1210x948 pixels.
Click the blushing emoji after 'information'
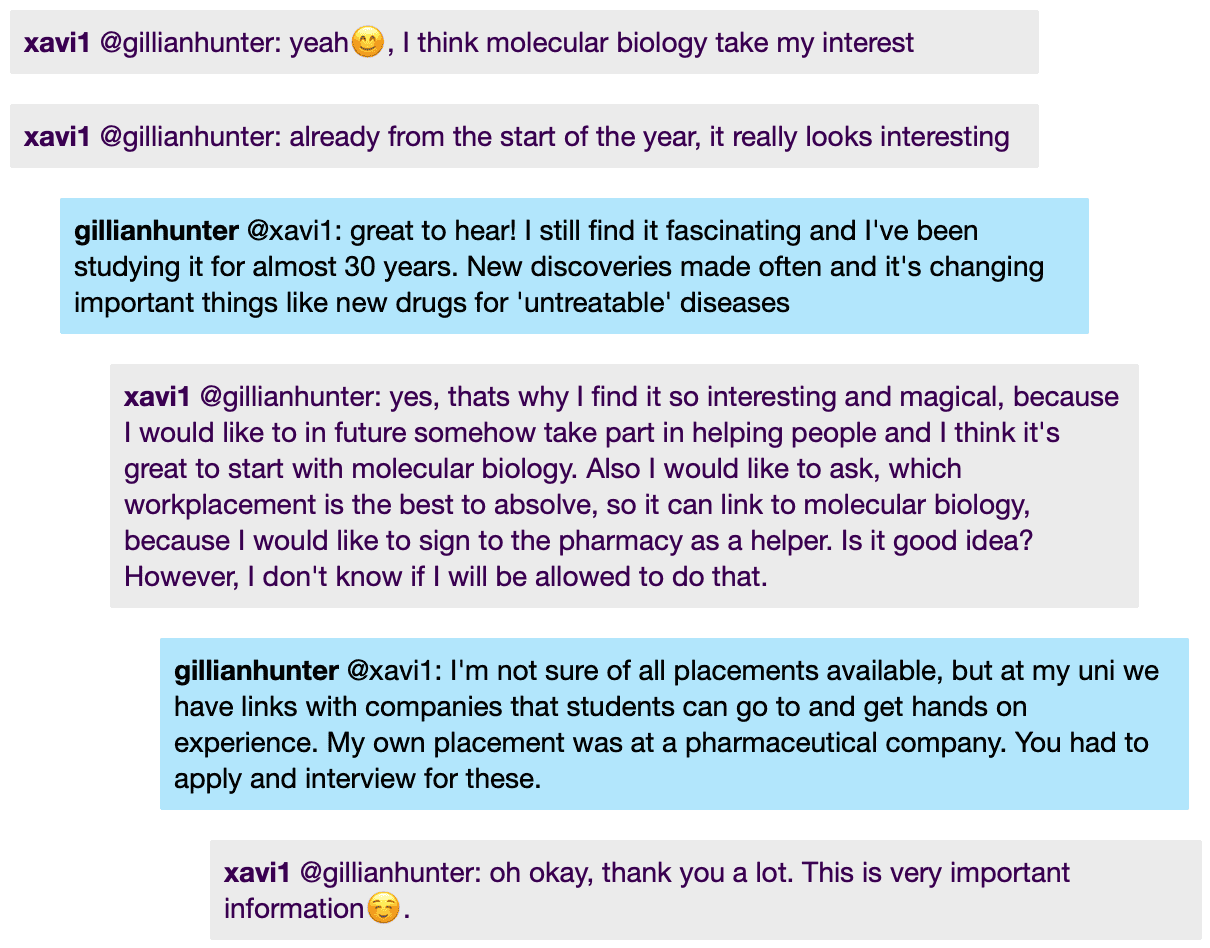click(383, 909)
